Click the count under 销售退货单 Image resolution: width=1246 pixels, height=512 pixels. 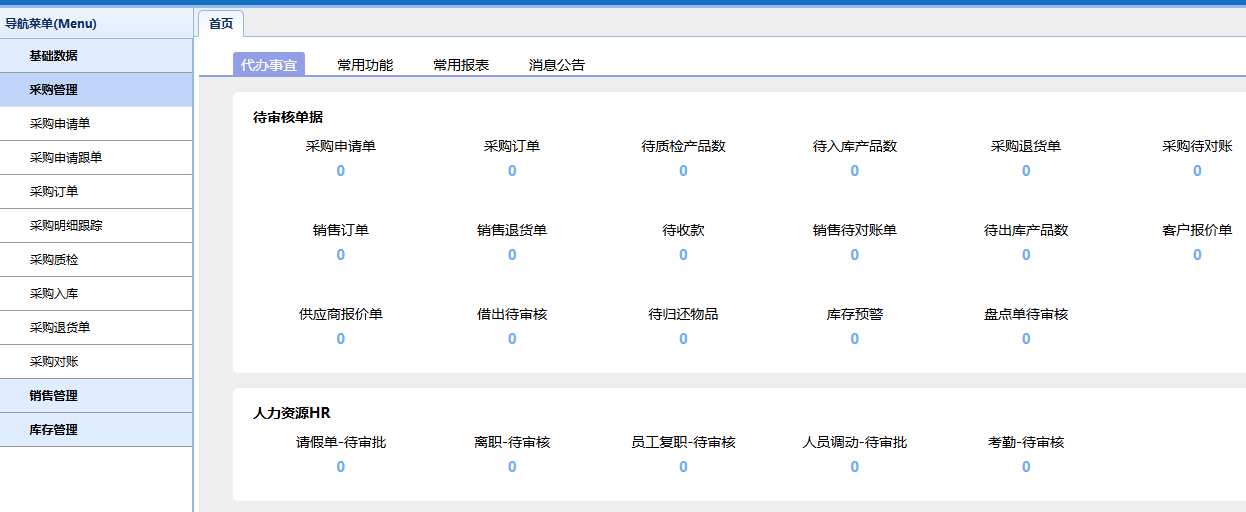(512, 255)
